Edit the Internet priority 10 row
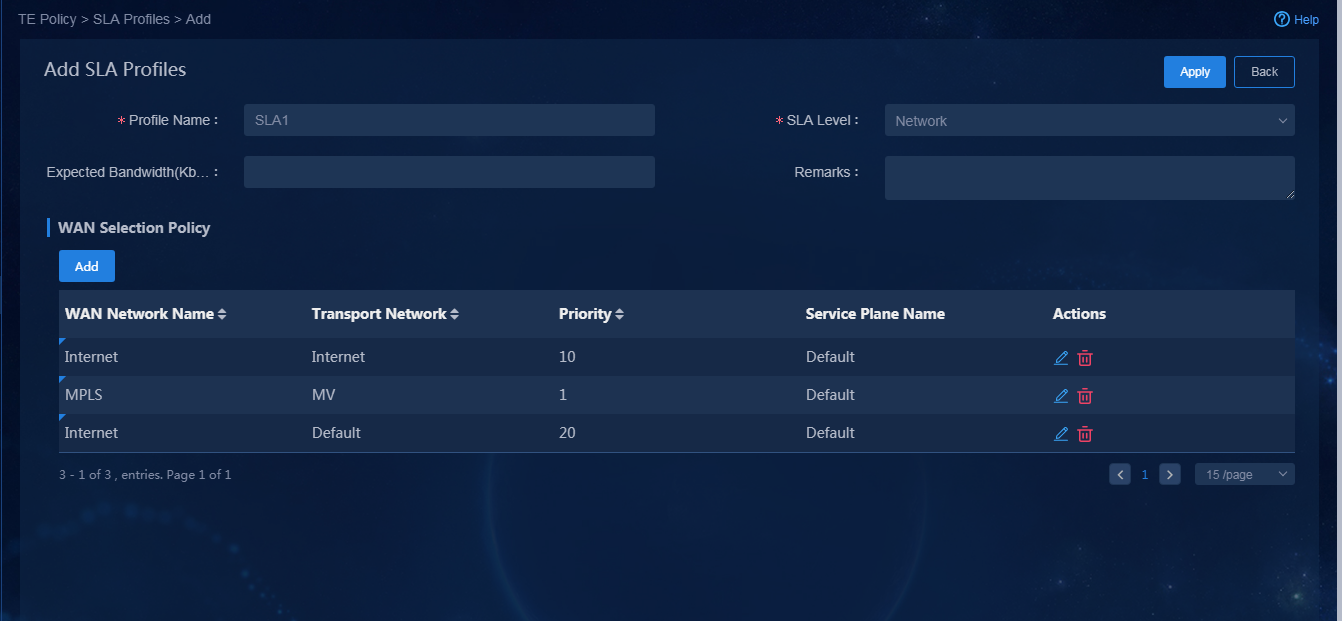 point(1061,358)
